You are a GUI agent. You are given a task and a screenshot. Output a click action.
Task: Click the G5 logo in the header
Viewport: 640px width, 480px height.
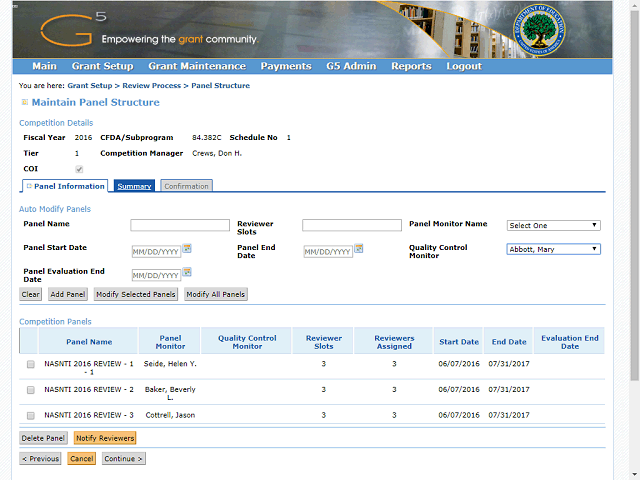[x=70, y=30]
